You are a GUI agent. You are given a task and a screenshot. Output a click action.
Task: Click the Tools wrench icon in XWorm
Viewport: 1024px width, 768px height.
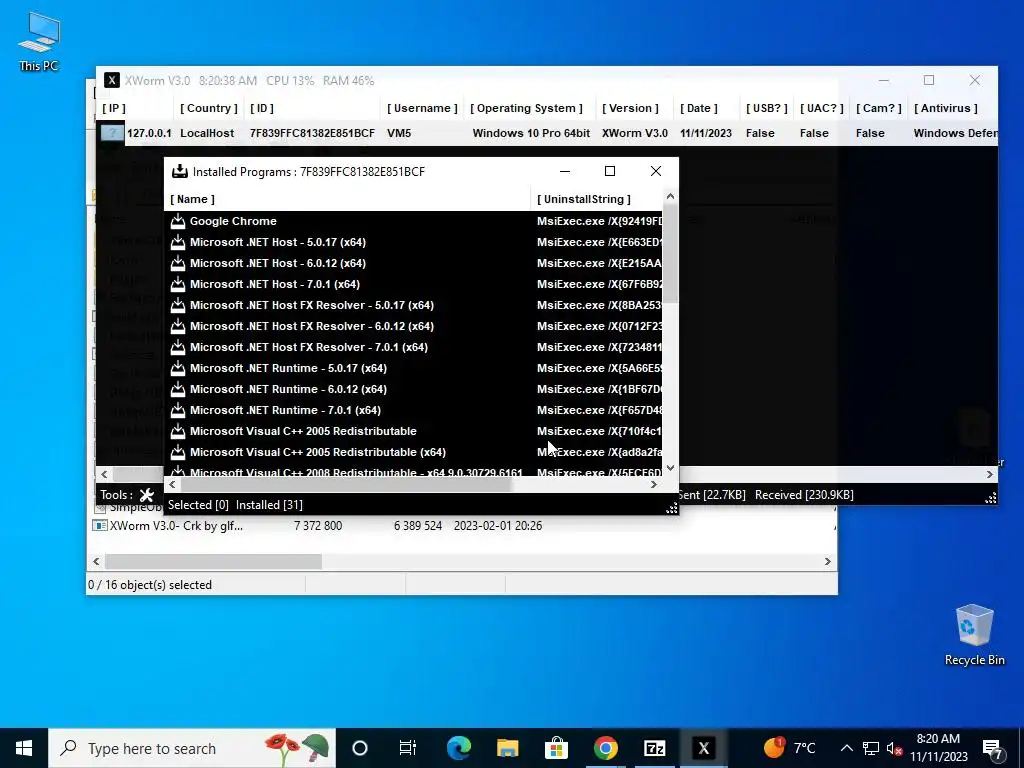(x=146, y=495)
